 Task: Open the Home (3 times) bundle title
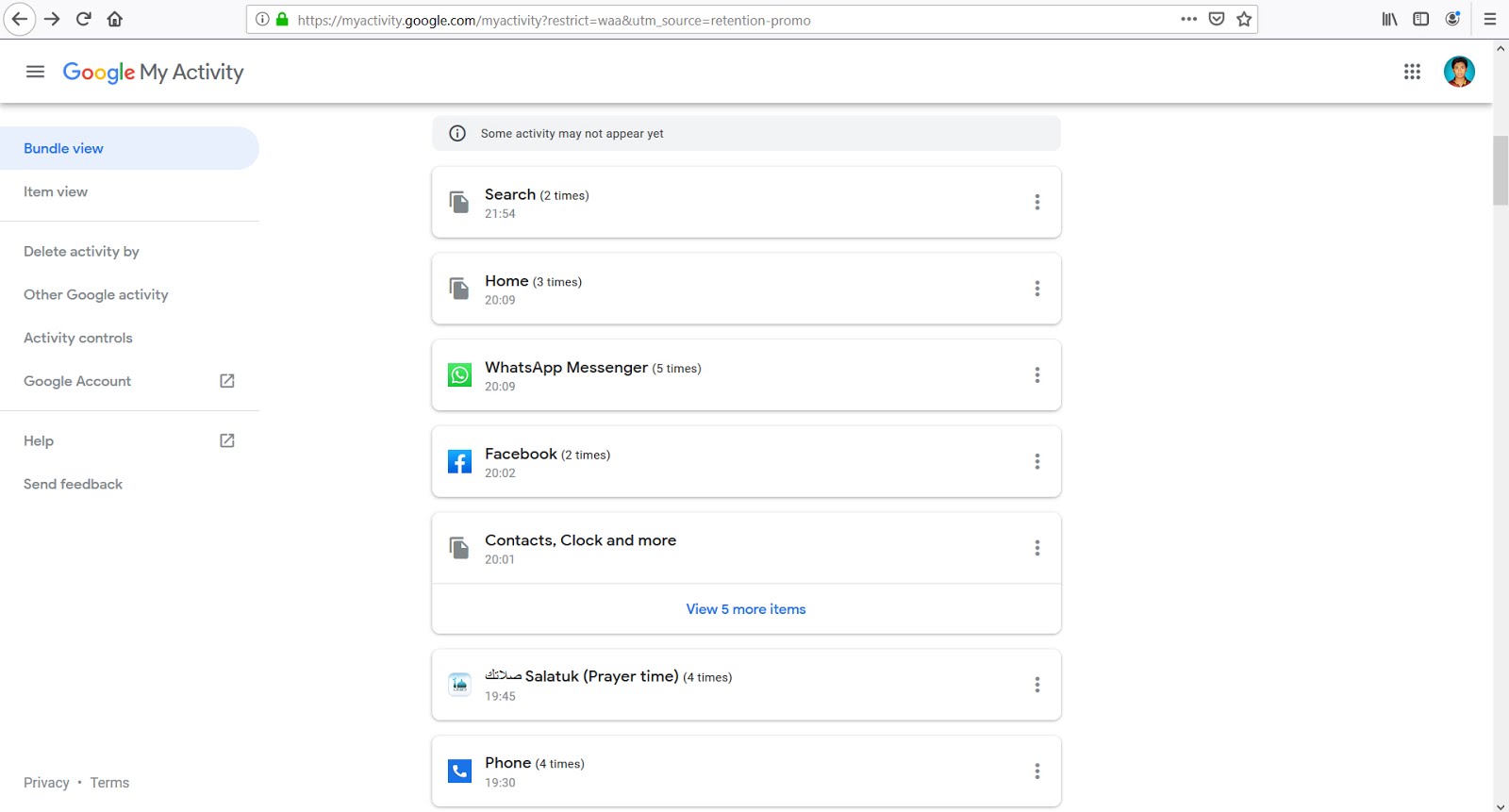point(533,281)
